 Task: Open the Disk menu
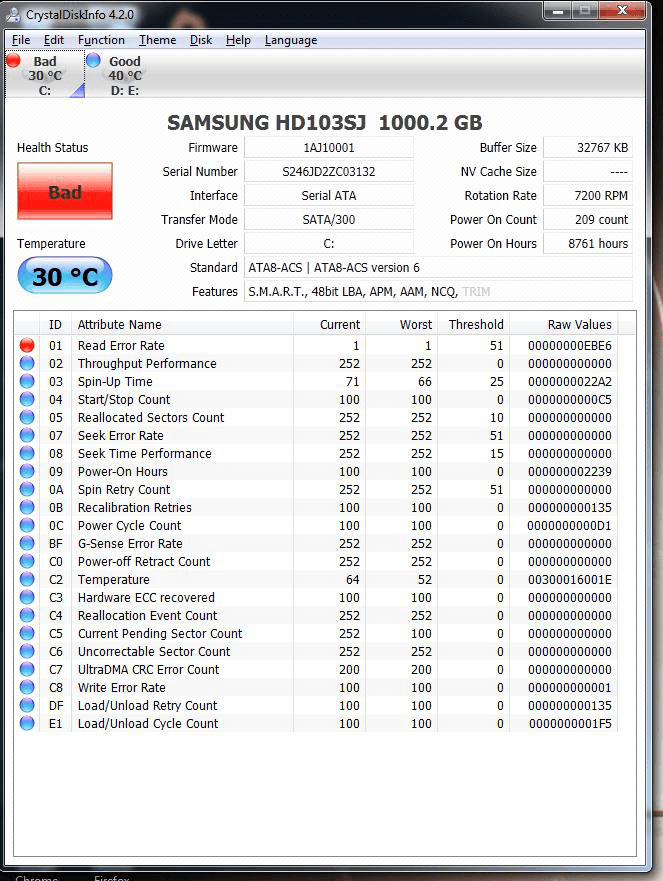[x=201, y=40]
